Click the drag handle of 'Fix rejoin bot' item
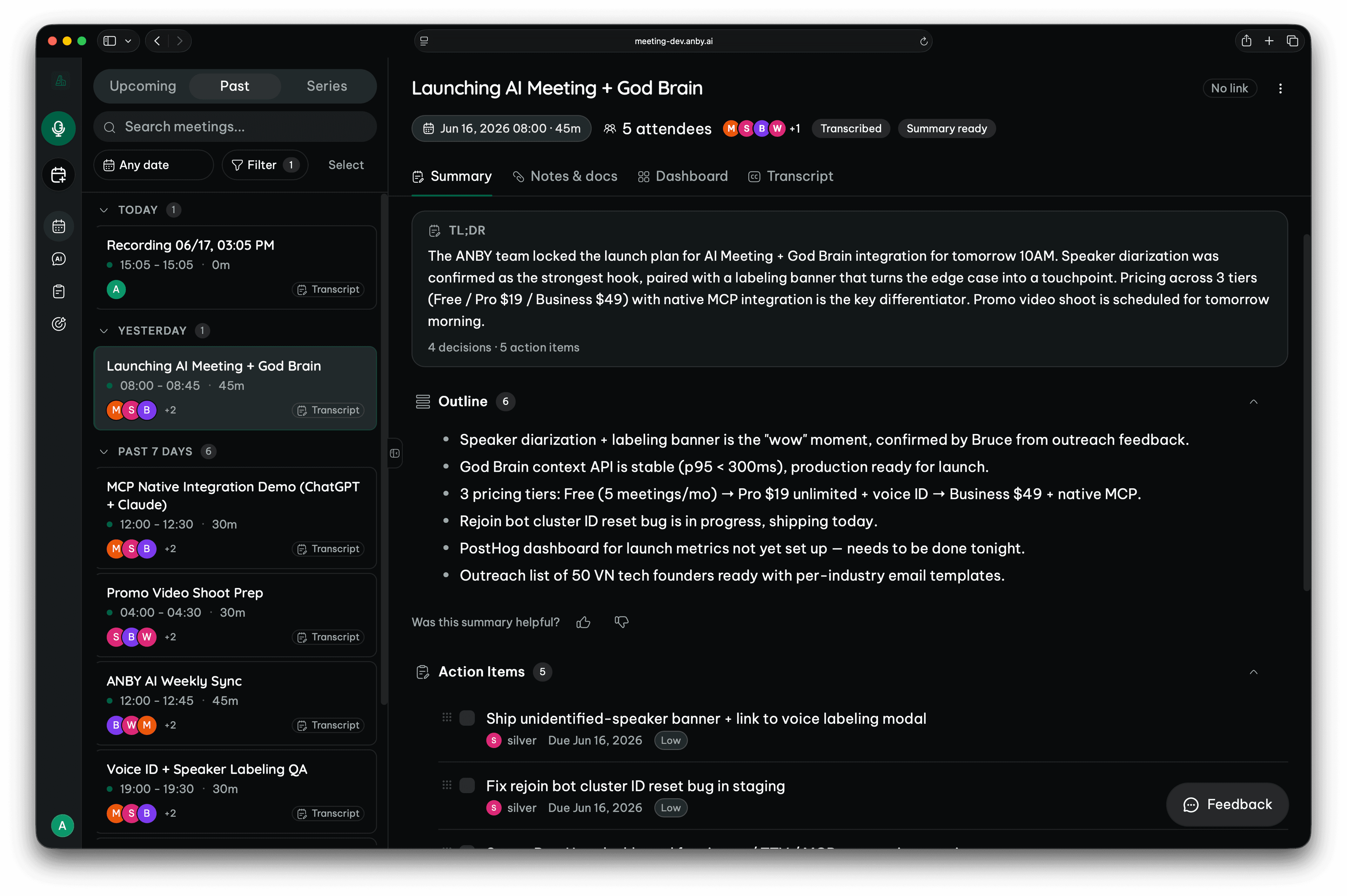Screen dimensions: 1347x896 click(447, 785)
